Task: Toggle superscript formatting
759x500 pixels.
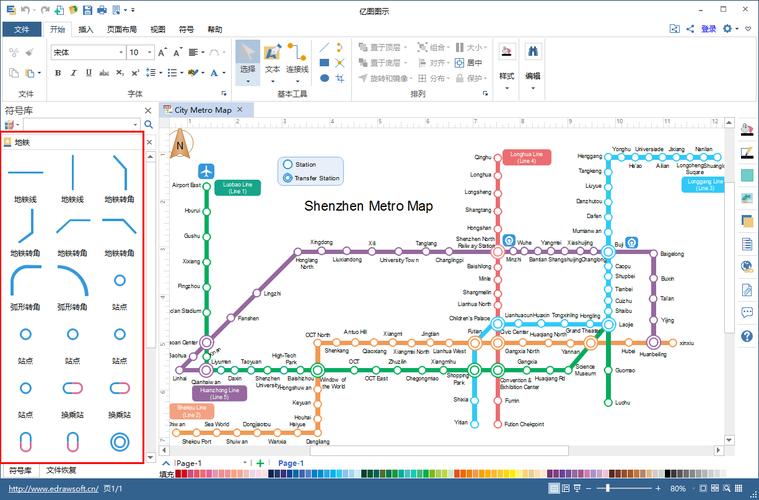Action: [135, 73]
